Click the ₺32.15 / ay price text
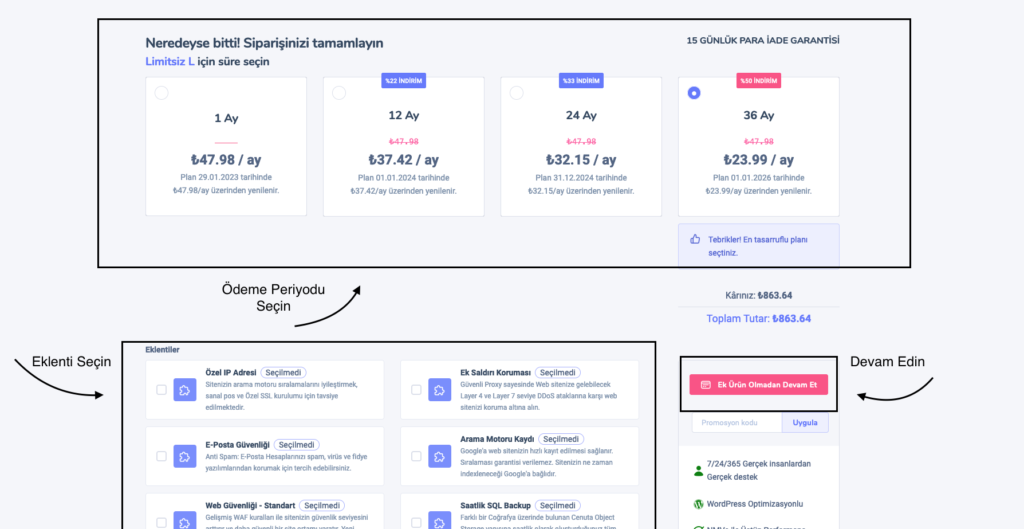1024x529 pixels. pos(581,159)
